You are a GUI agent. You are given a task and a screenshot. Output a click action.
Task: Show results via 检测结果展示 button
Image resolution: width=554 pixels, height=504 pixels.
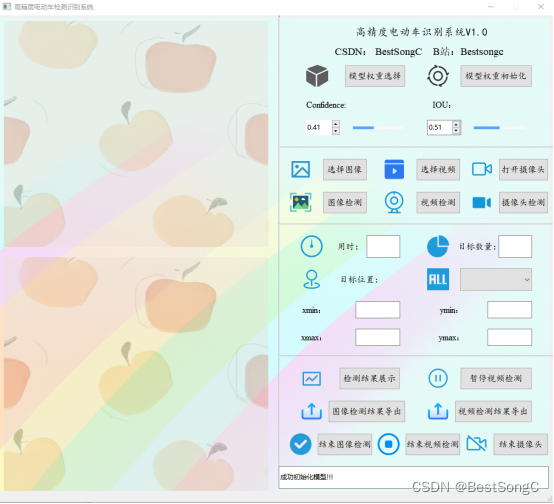[x=370, y=379]
